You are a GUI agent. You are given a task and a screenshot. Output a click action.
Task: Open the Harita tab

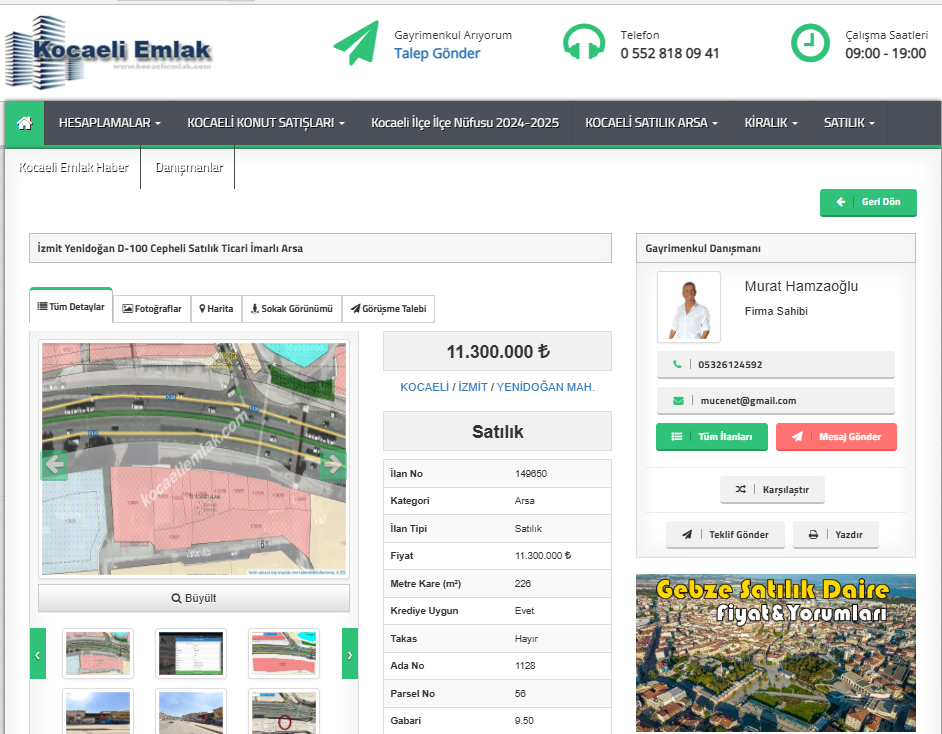pyautogui.click(x=216, y=309)
